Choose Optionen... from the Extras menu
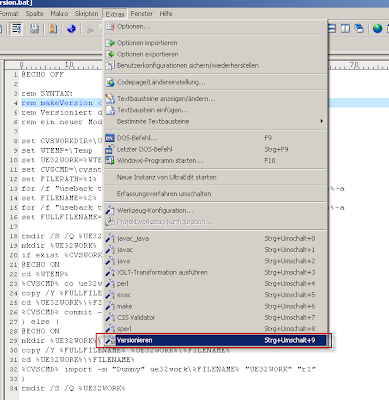The height and width of the screenshot is (400, 389). click(216, 26)
